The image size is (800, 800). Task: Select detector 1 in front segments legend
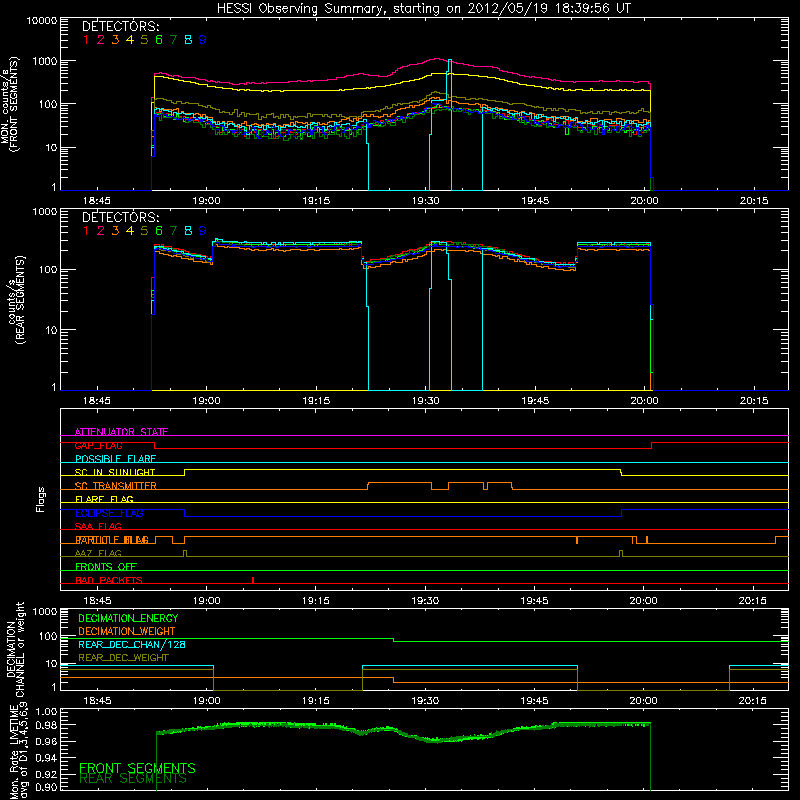coord(86,39)
